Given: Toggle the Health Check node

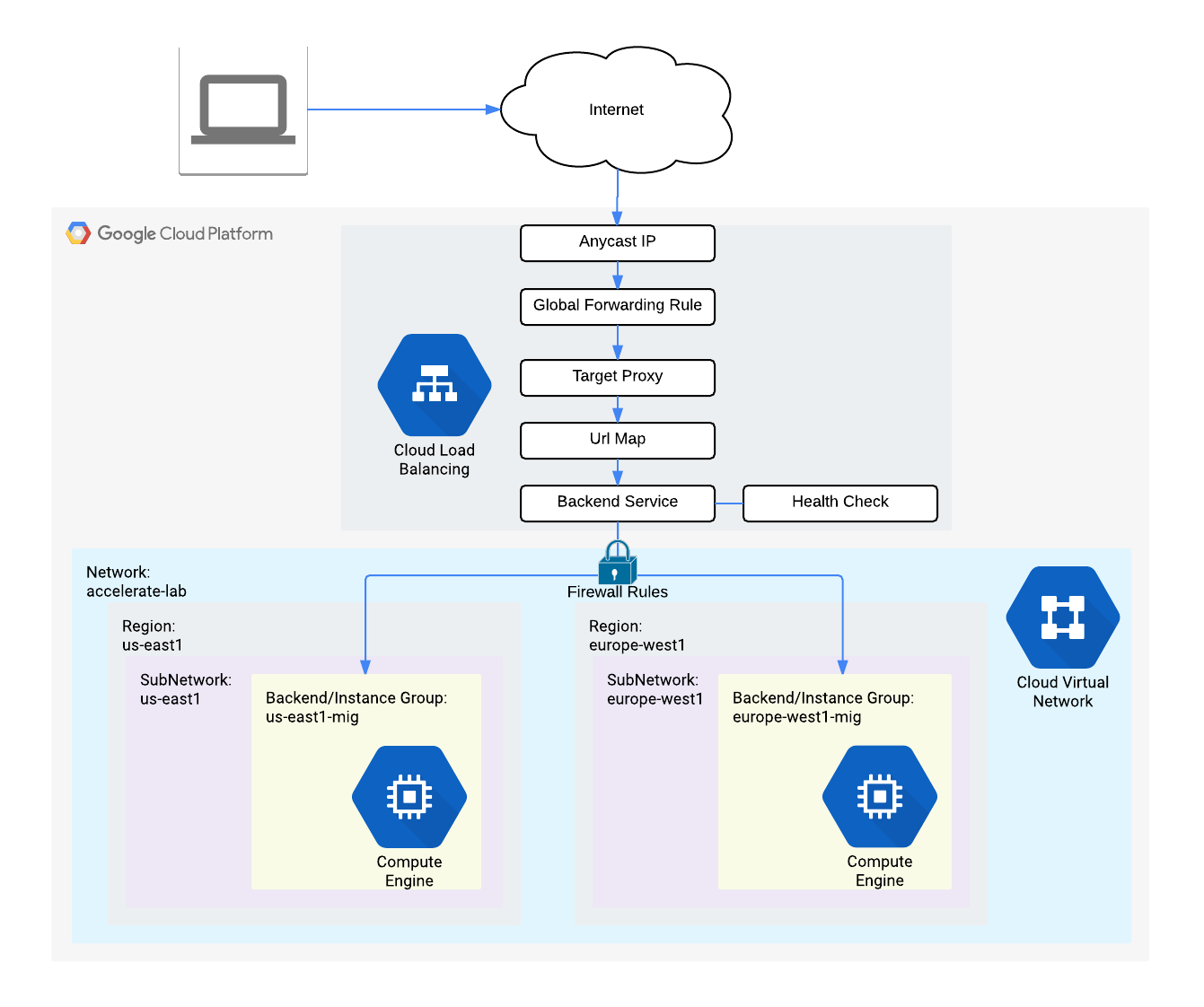Looking at the screenshot, I should (839, 503).
